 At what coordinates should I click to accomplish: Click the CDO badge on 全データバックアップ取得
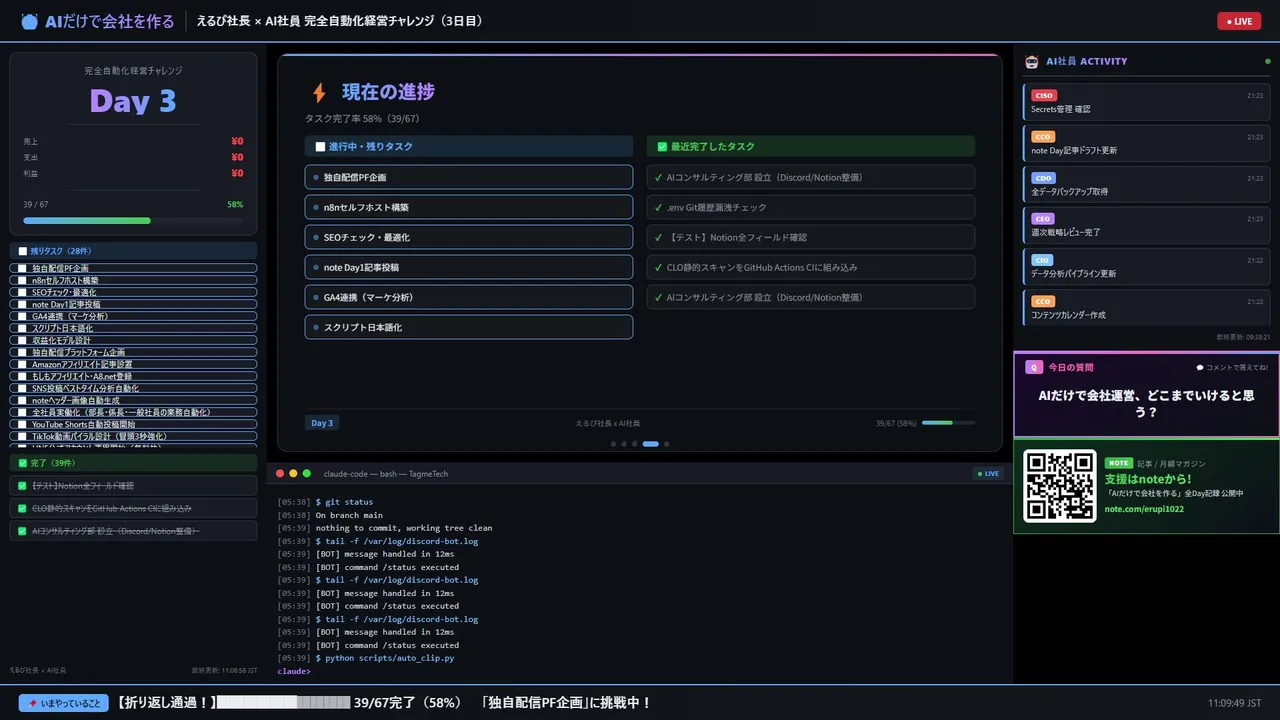(1043, 178)
